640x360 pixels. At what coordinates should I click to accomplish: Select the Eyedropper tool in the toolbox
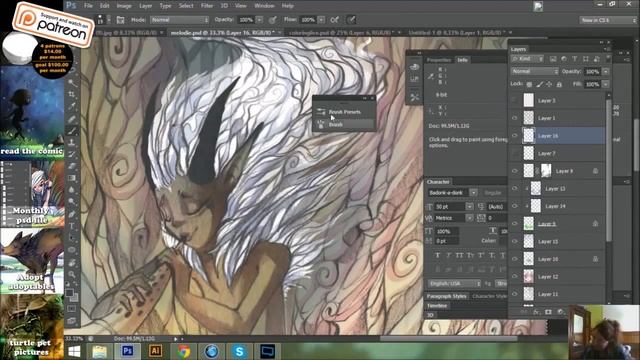click(72, 107)
